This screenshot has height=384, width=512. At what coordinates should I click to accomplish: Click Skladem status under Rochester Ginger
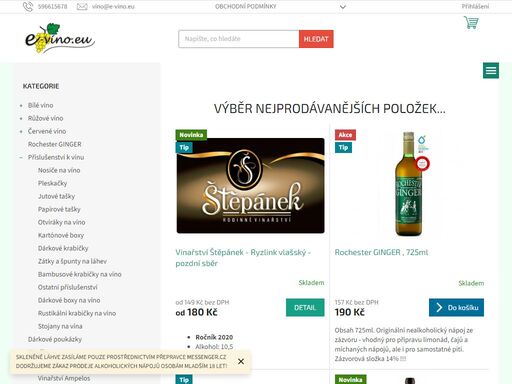tap(471, 283)
